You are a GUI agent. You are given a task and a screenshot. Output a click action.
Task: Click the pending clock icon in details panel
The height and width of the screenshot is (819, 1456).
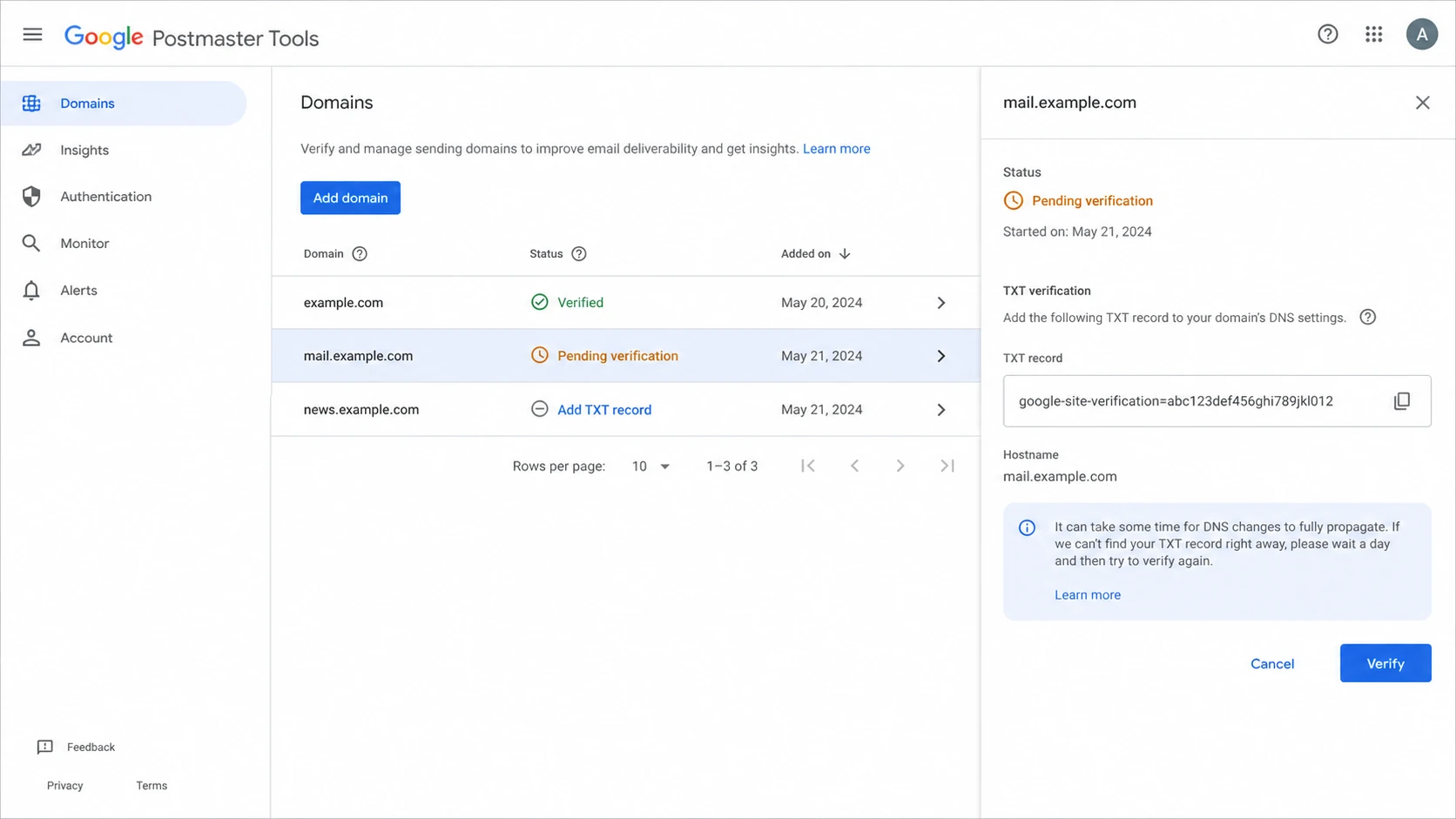(x=1014, y=200)
